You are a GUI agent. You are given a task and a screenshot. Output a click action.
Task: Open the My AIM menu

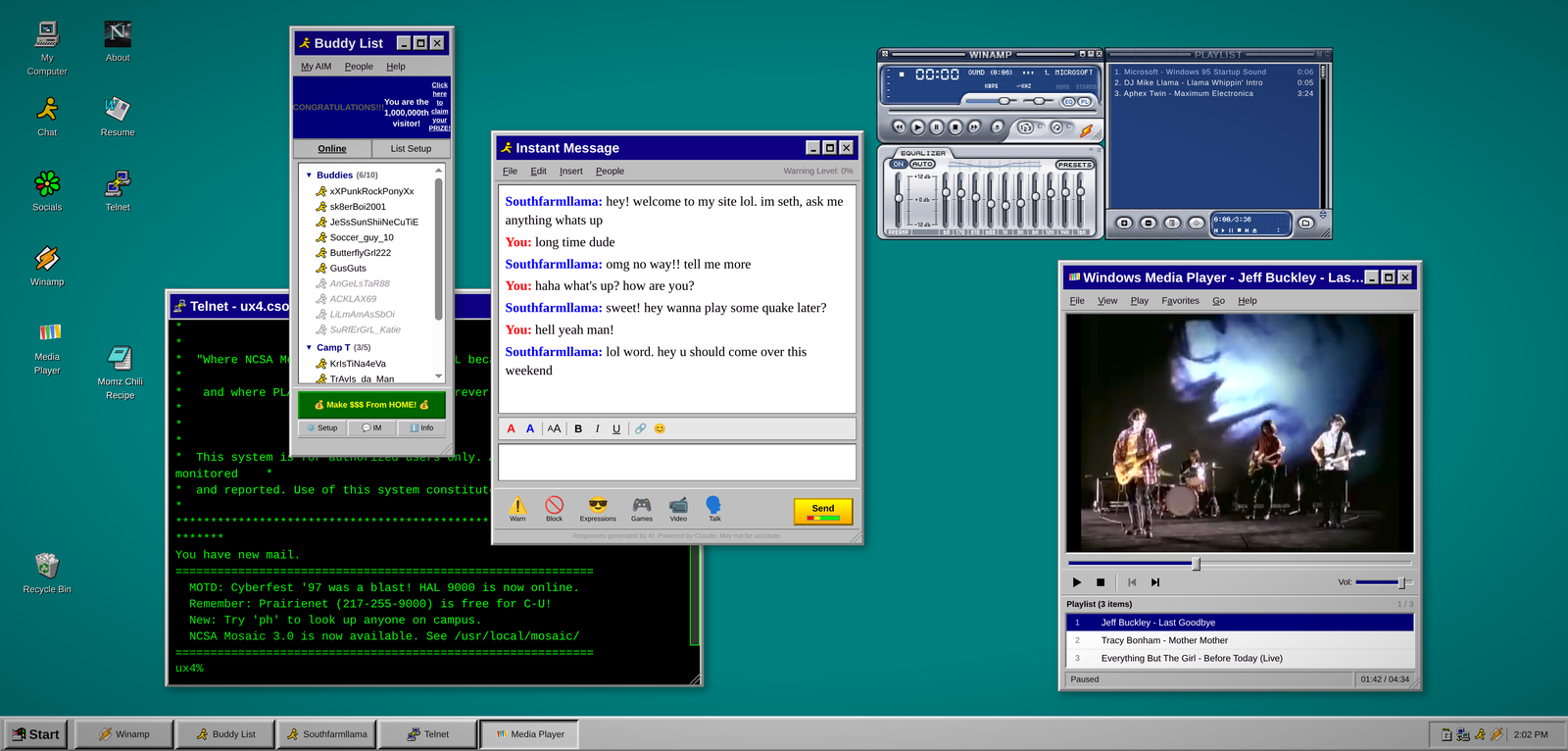[316, 67]
